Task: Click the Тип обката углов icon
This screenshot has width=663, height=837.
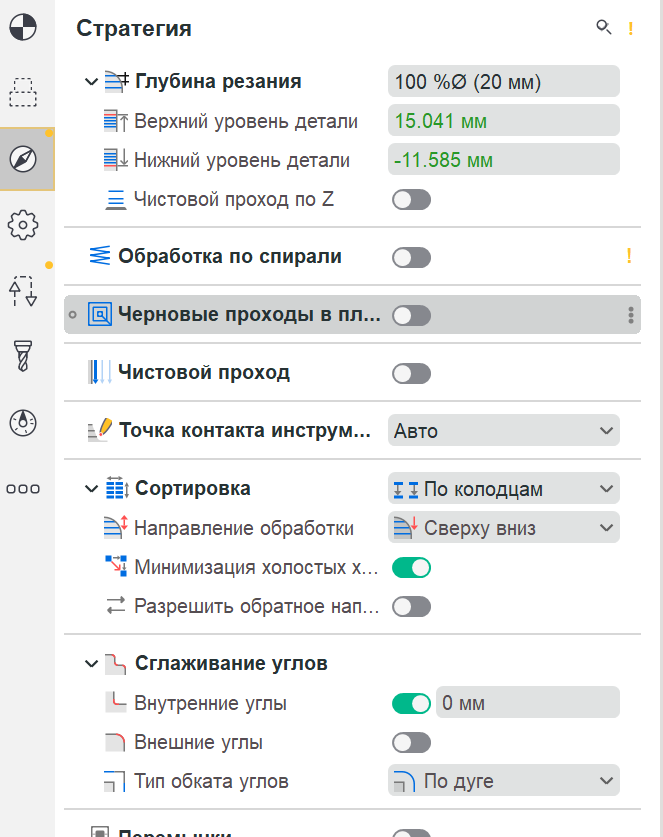Action: pos(115,781)
